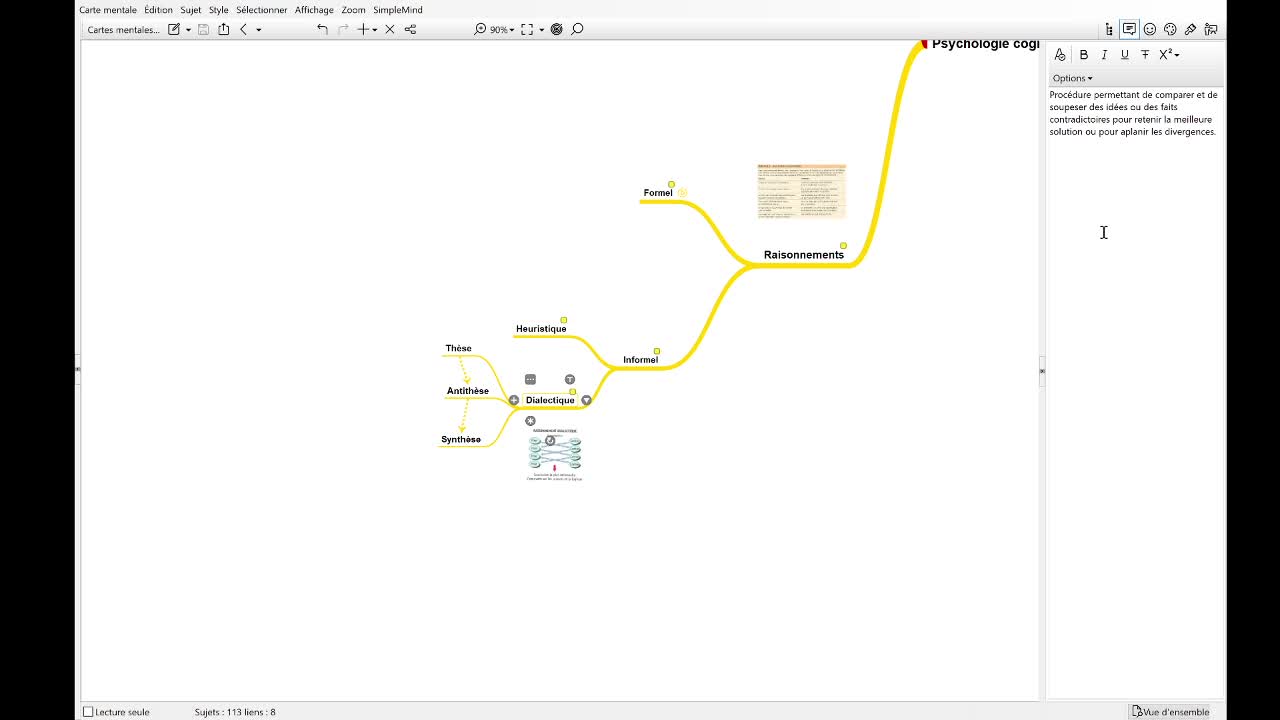
Task: Click the search magnifier in toolbar
Action: (577, 30)
